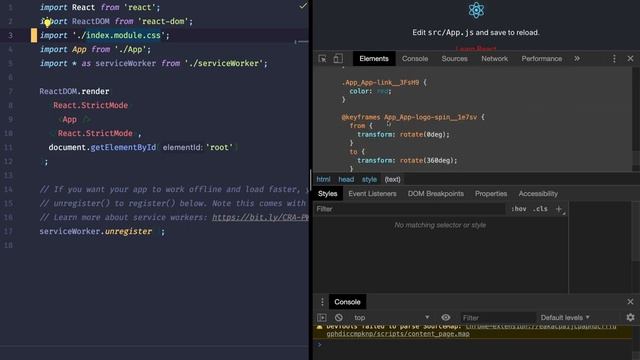640x360 pixels.
Task: Close the DevTools panel
Action: 630,59
